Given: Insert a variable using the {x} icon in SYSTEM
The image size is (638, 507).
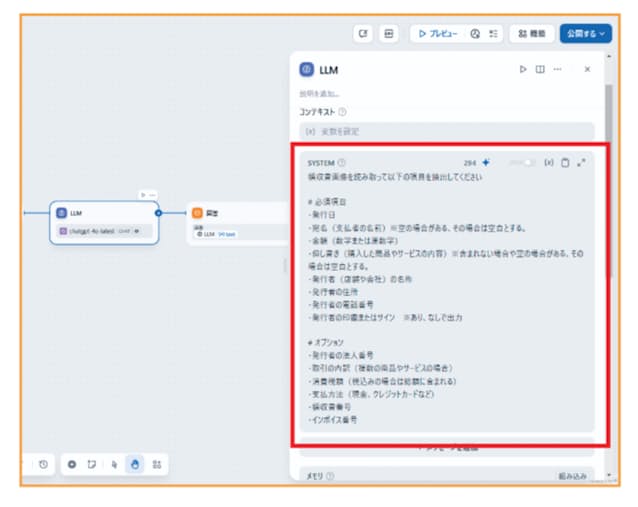Looking at the screenshot, I should coord(548,162).
